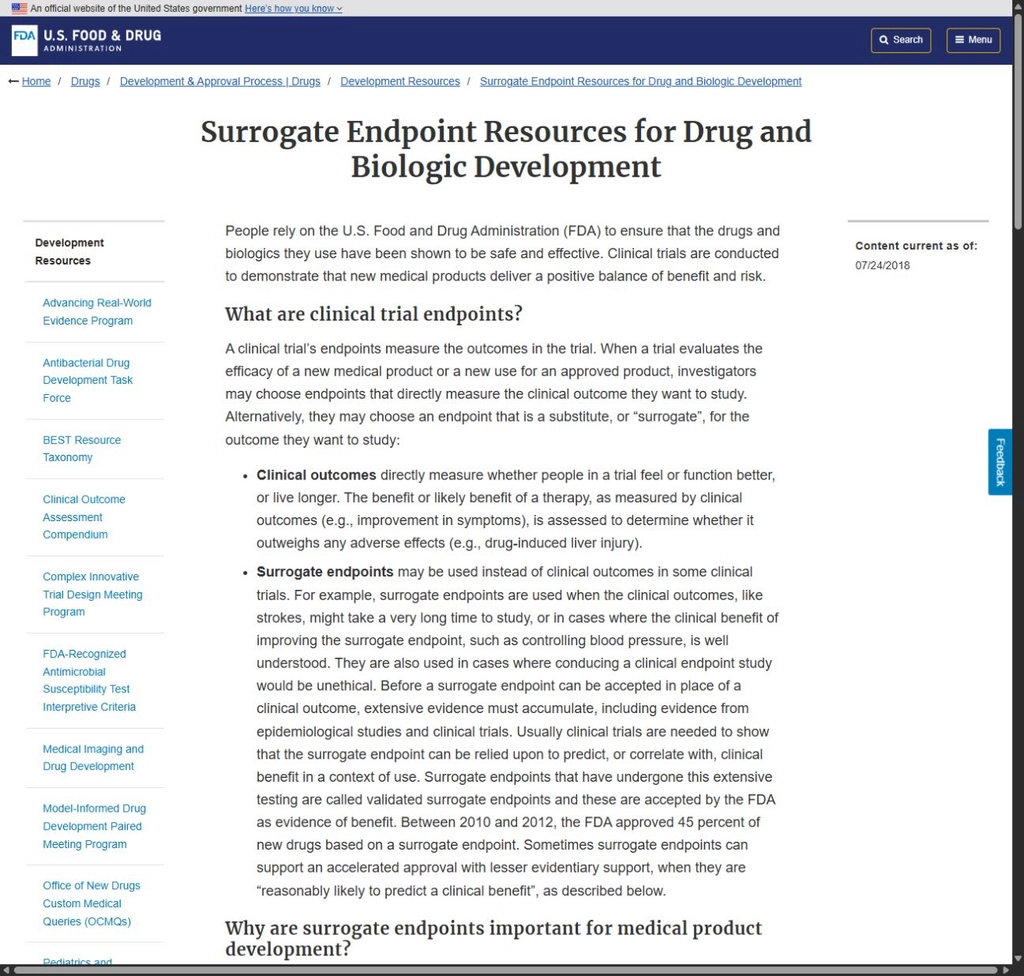Click the content date 07/24/2018
This screenshot has height=976, width=1024.
882,265
